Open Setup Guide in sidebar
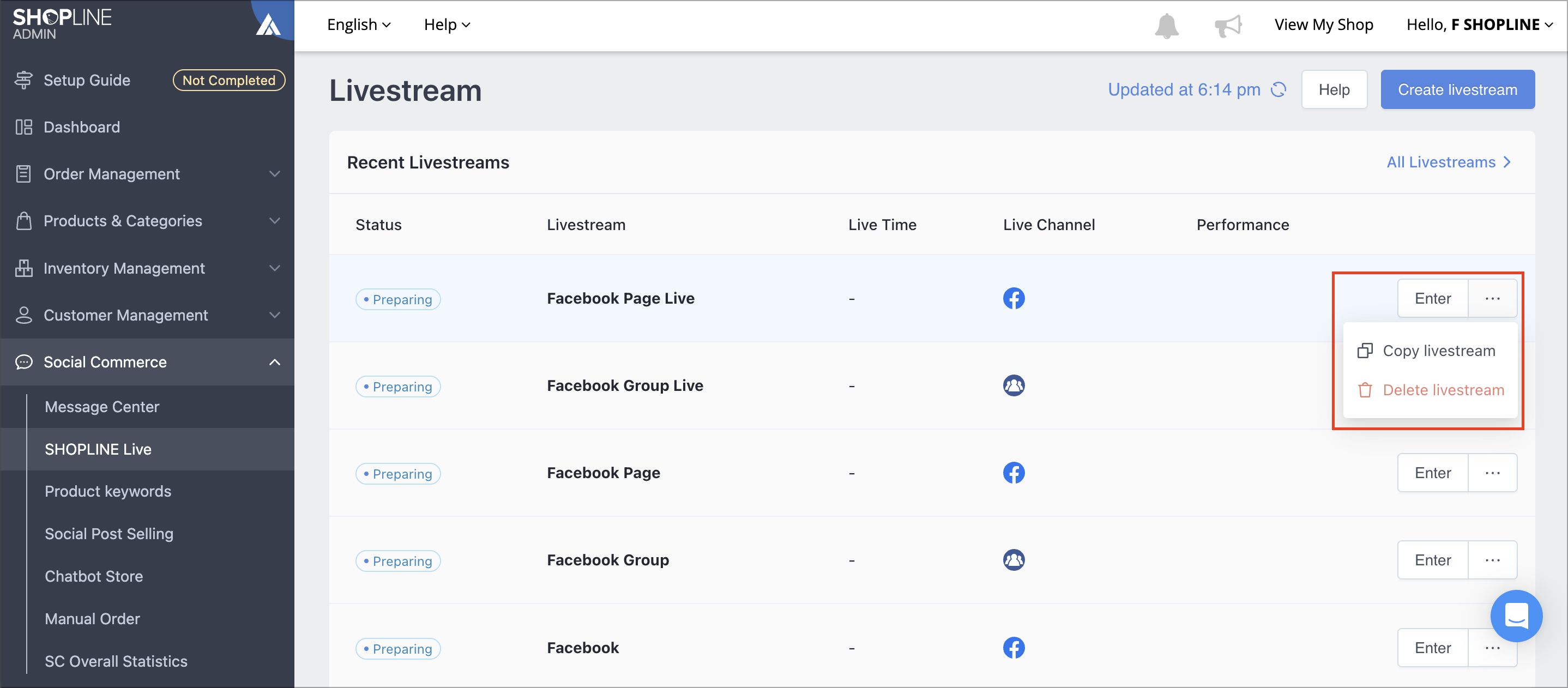Viewport: 1568px width, 688px height. [x=87, y=80]
